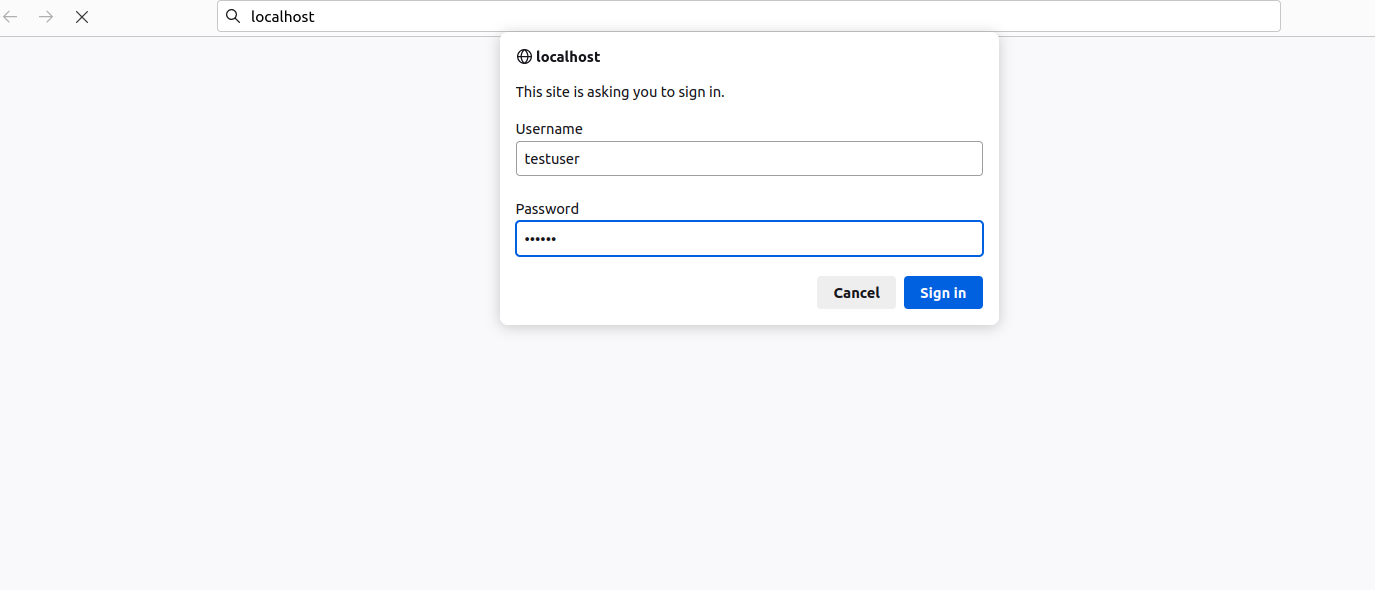Click the localhost text in address bar

click(x=283, y=17)
